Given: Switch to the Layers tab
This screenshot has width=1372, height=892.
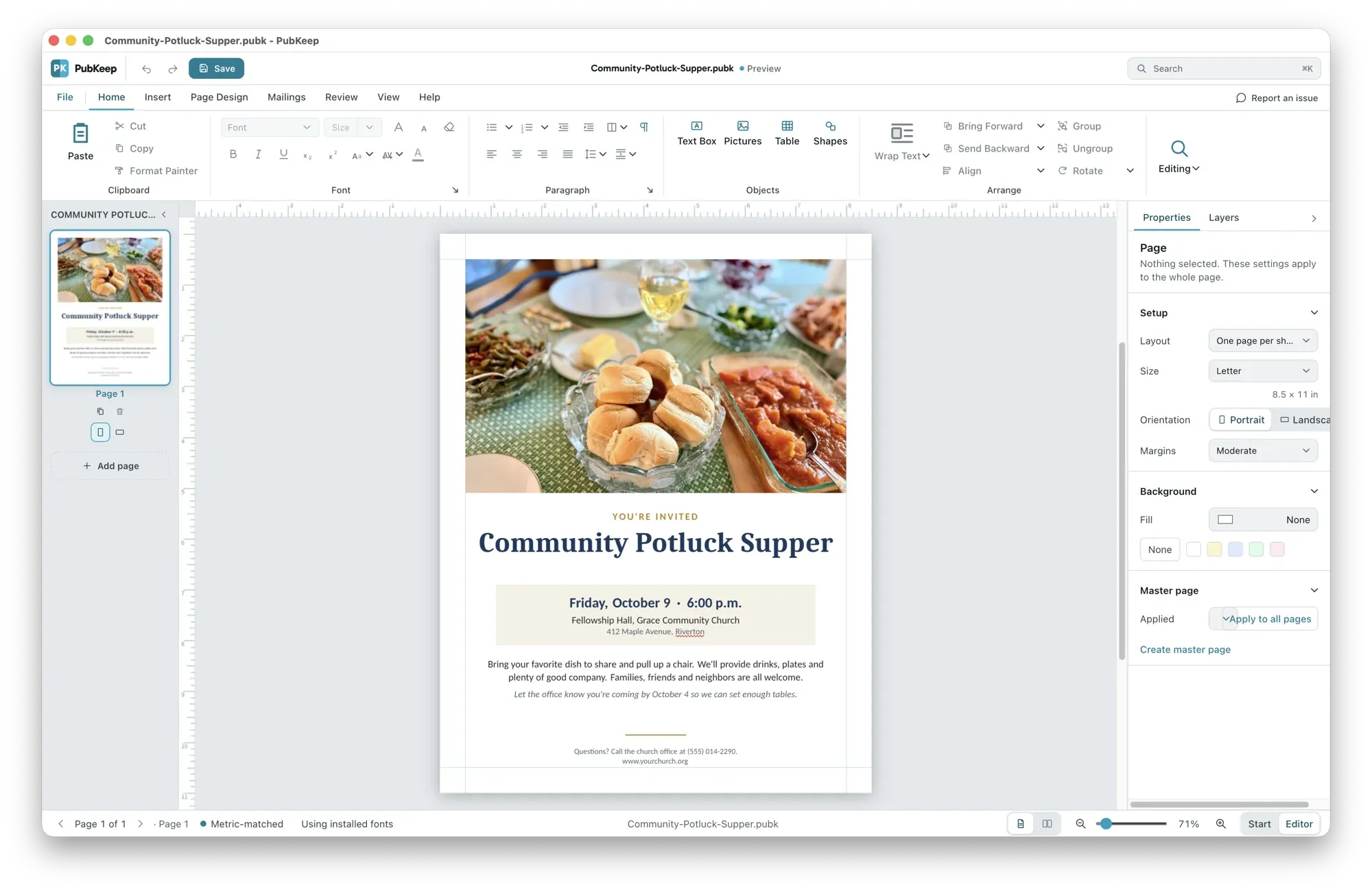Looking at the screenshot, I should pos(1223,218).
